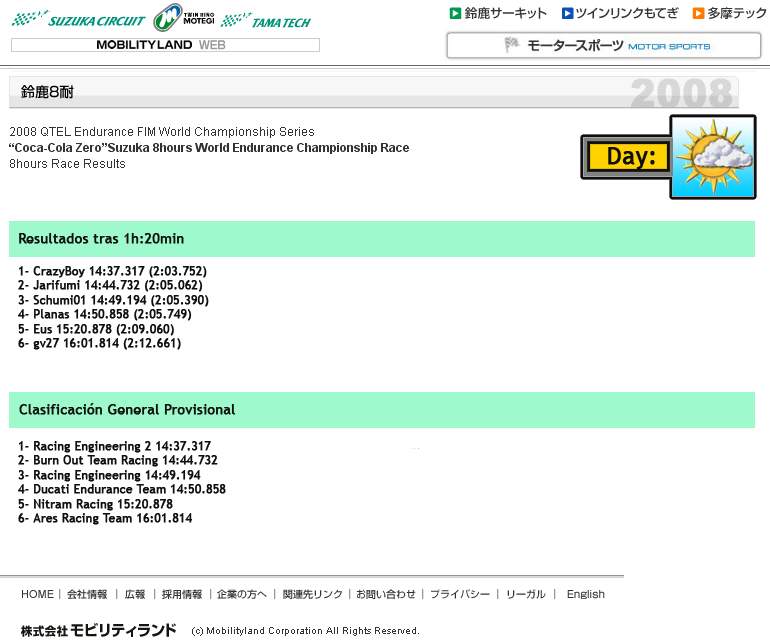Select the Ares Racing Team row
The height and width of the screenshot is (642, 770).
point(105,518)
